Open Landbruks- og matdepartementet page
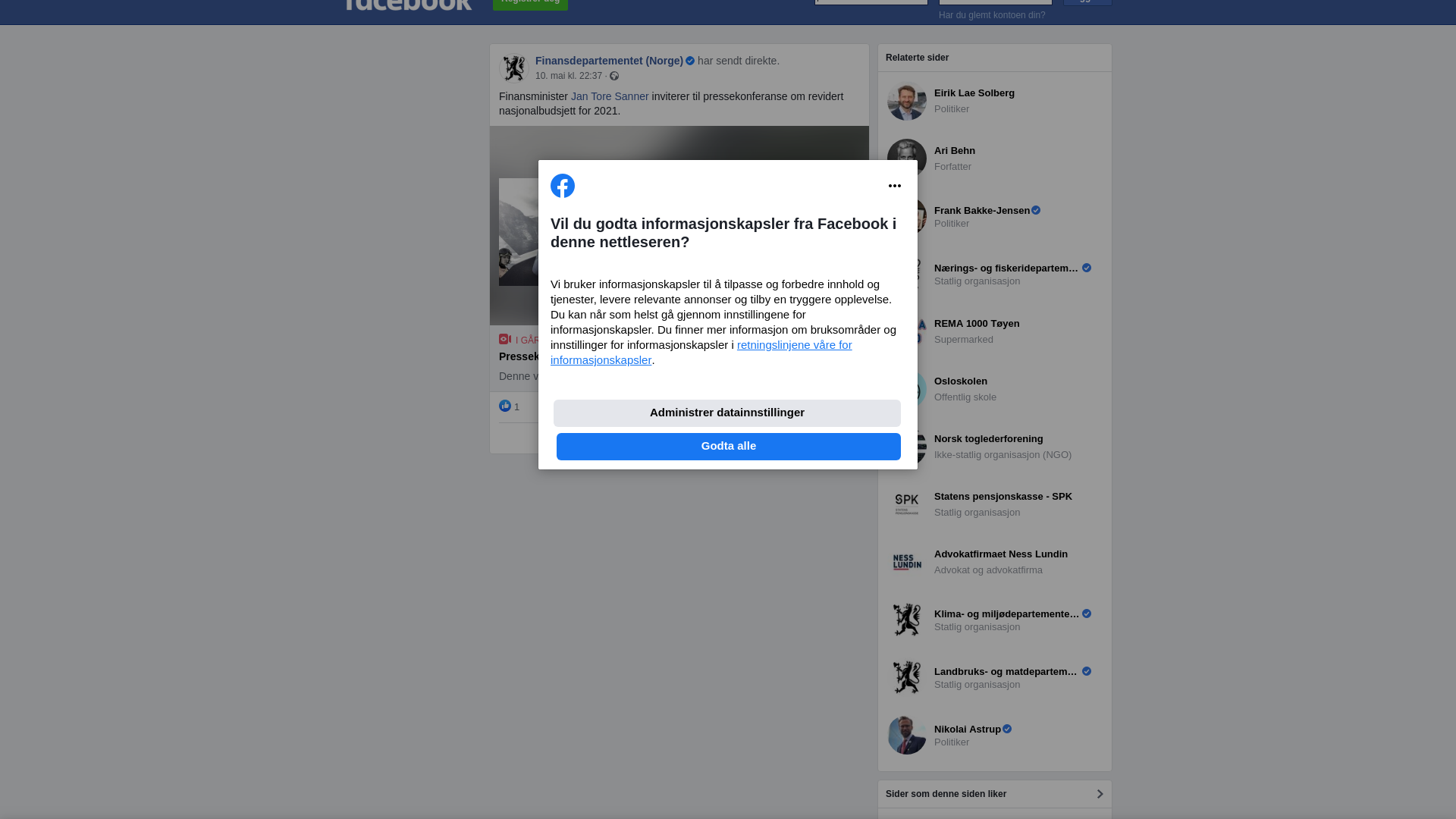Image resolution: width=1456 pixels, height=819 pixels. point(1006,672)
